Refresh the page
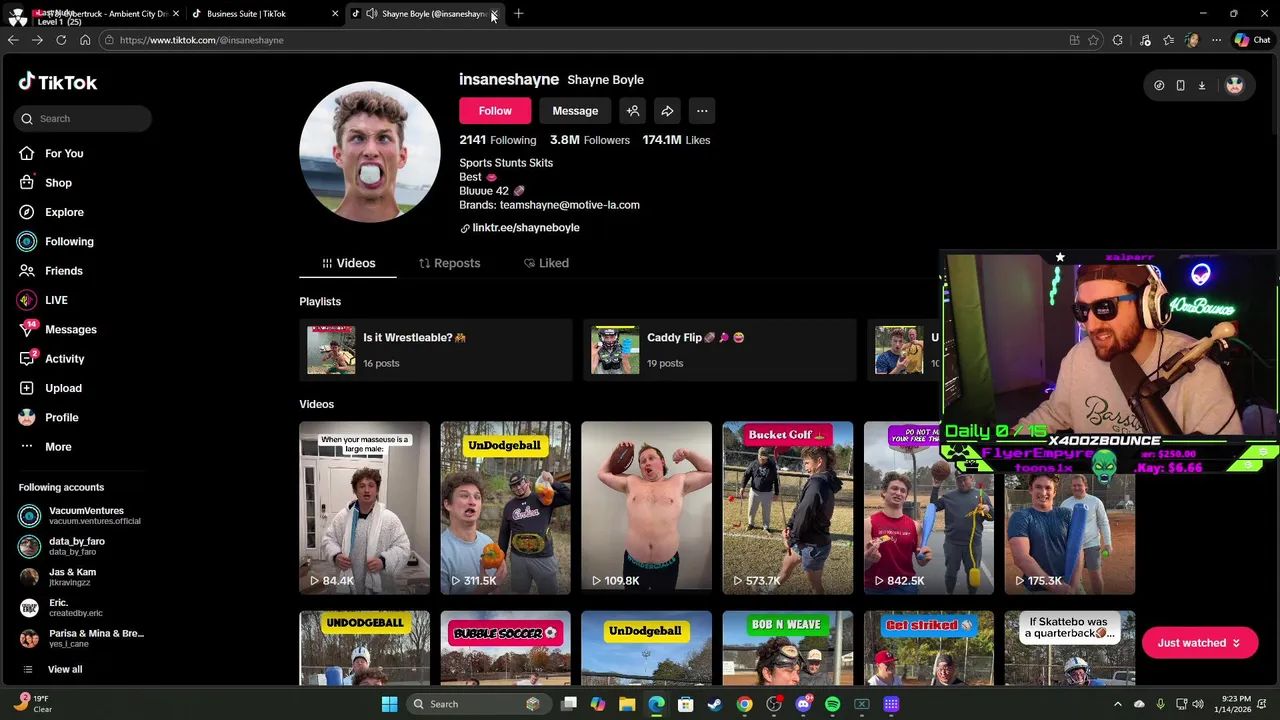Viewport: 1280px width, 720px height. (x=61, y=40)
